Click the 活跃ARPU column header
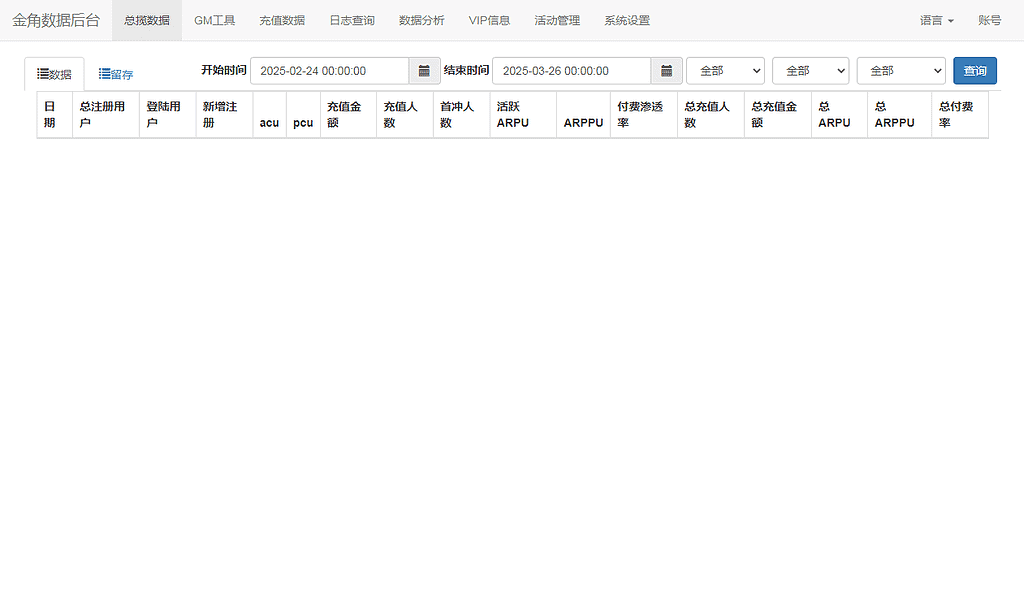 click(x=523, y=114)
